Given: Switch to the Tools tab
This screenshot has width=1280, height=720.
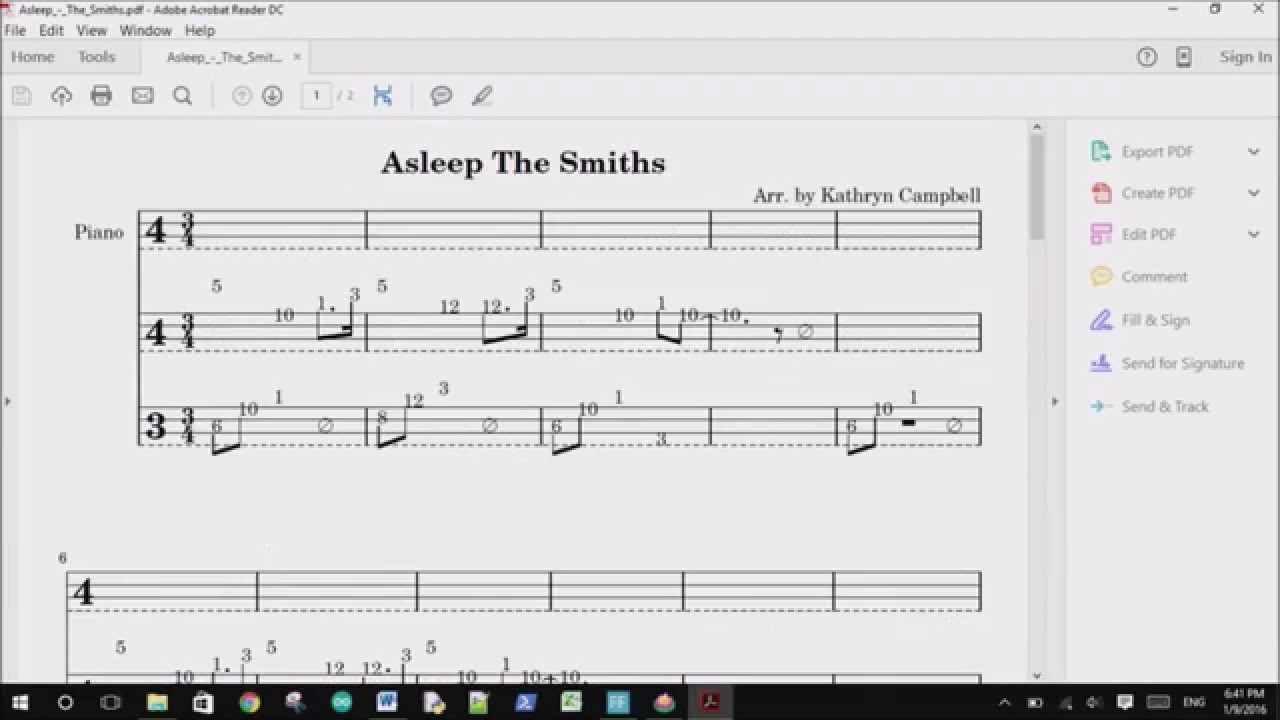Looking at the screenshot, I should coord(97,57).
